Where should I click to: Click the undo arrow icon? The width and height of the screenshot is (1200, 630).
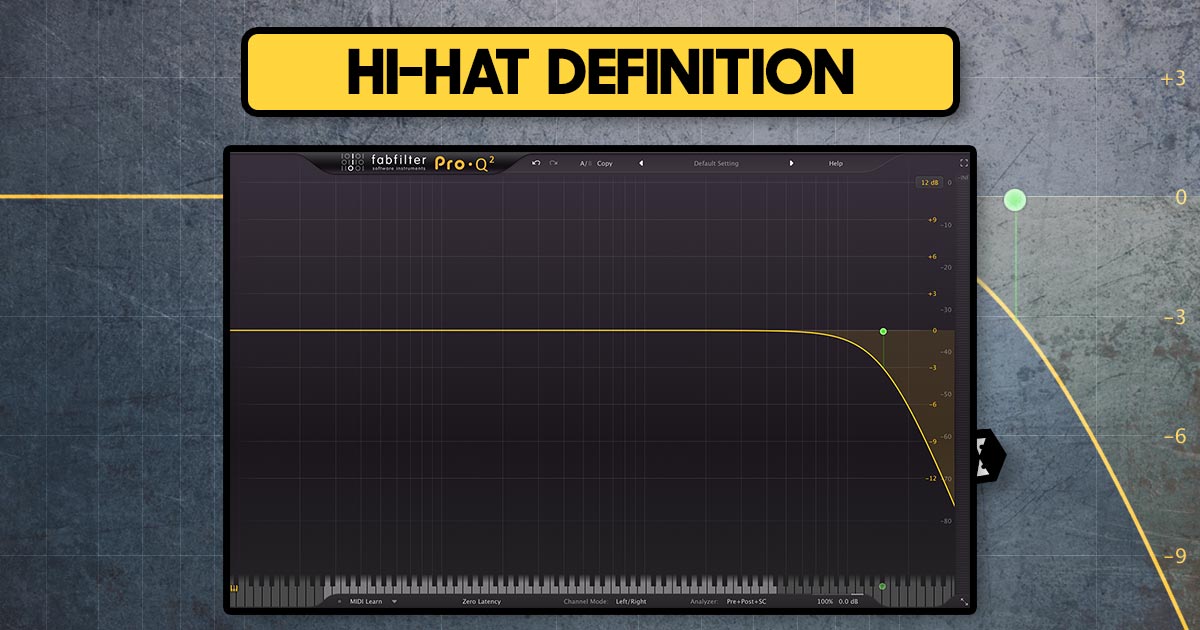pos(535,163)
